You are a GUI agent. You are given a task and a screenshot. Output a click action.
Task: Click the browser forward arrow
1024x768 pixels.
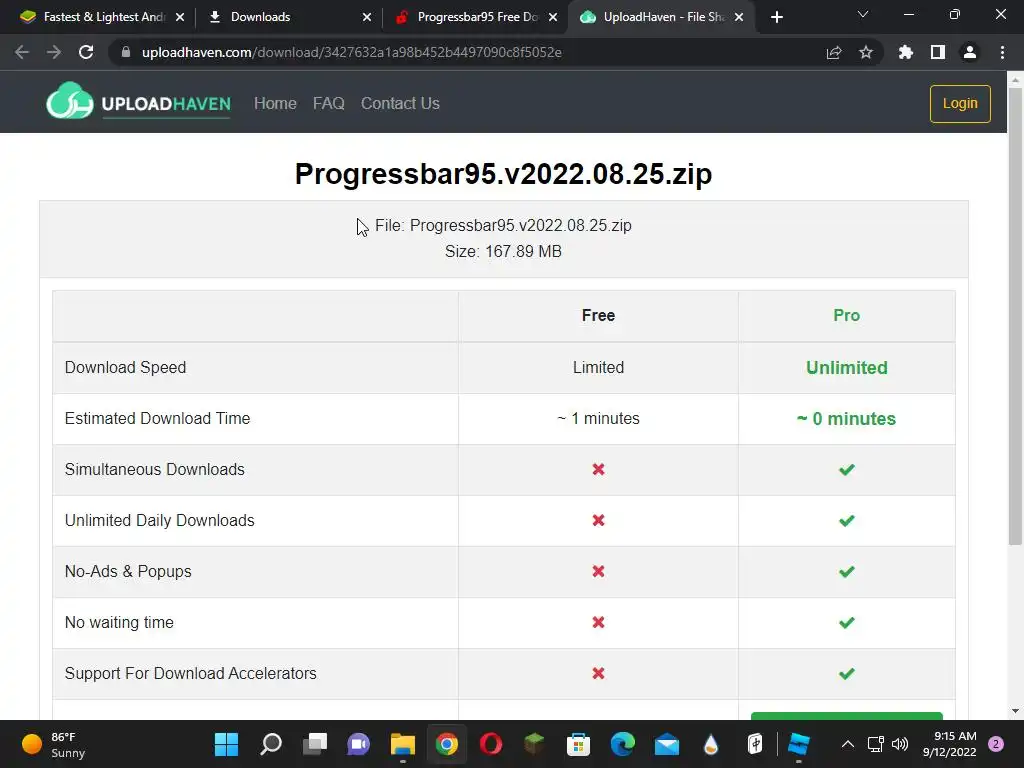pyautogui.click(x=54, y=52)
